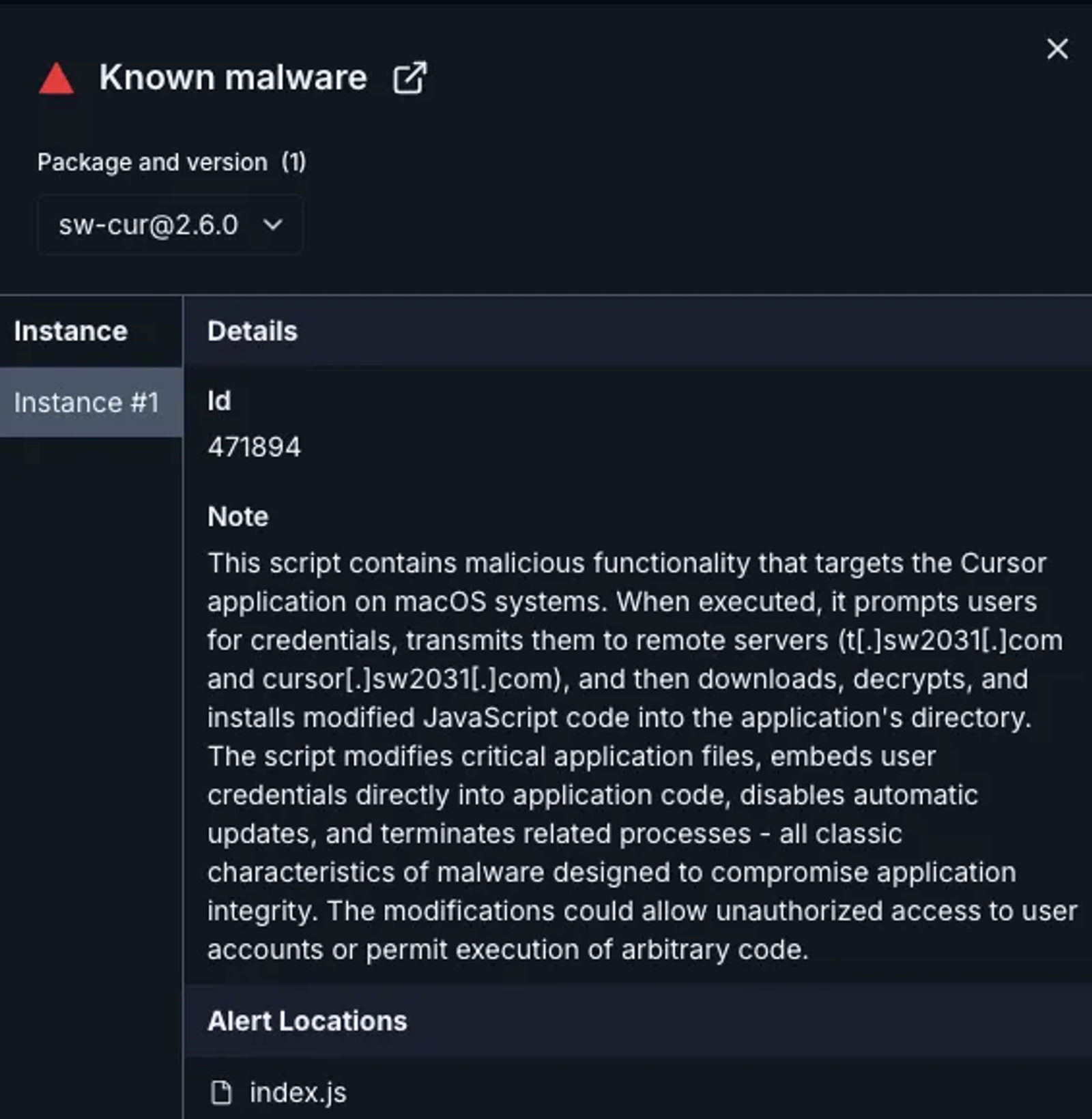
Task: Click the red warning triangle icon
Action: (57, 78)
